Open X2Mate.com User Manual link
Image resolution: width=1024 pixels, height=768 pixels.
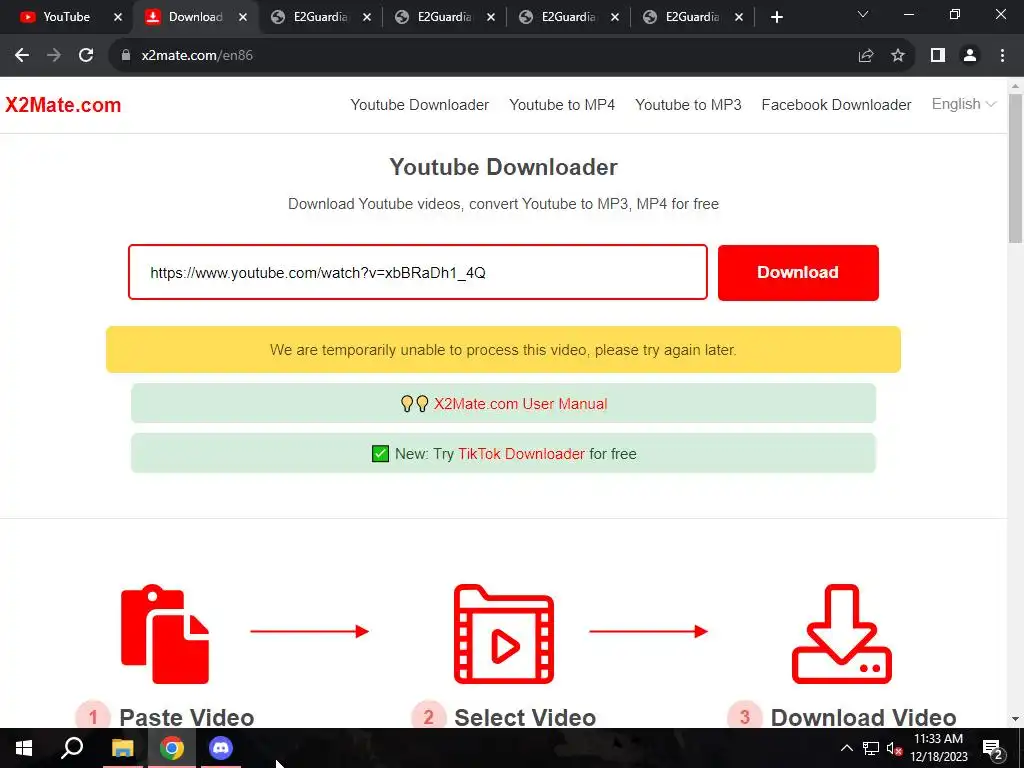point(520,404)
